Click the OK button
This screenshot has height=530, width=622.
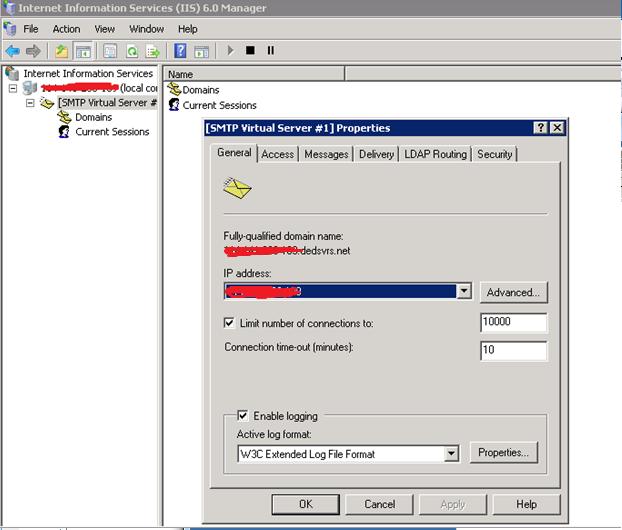305,505
